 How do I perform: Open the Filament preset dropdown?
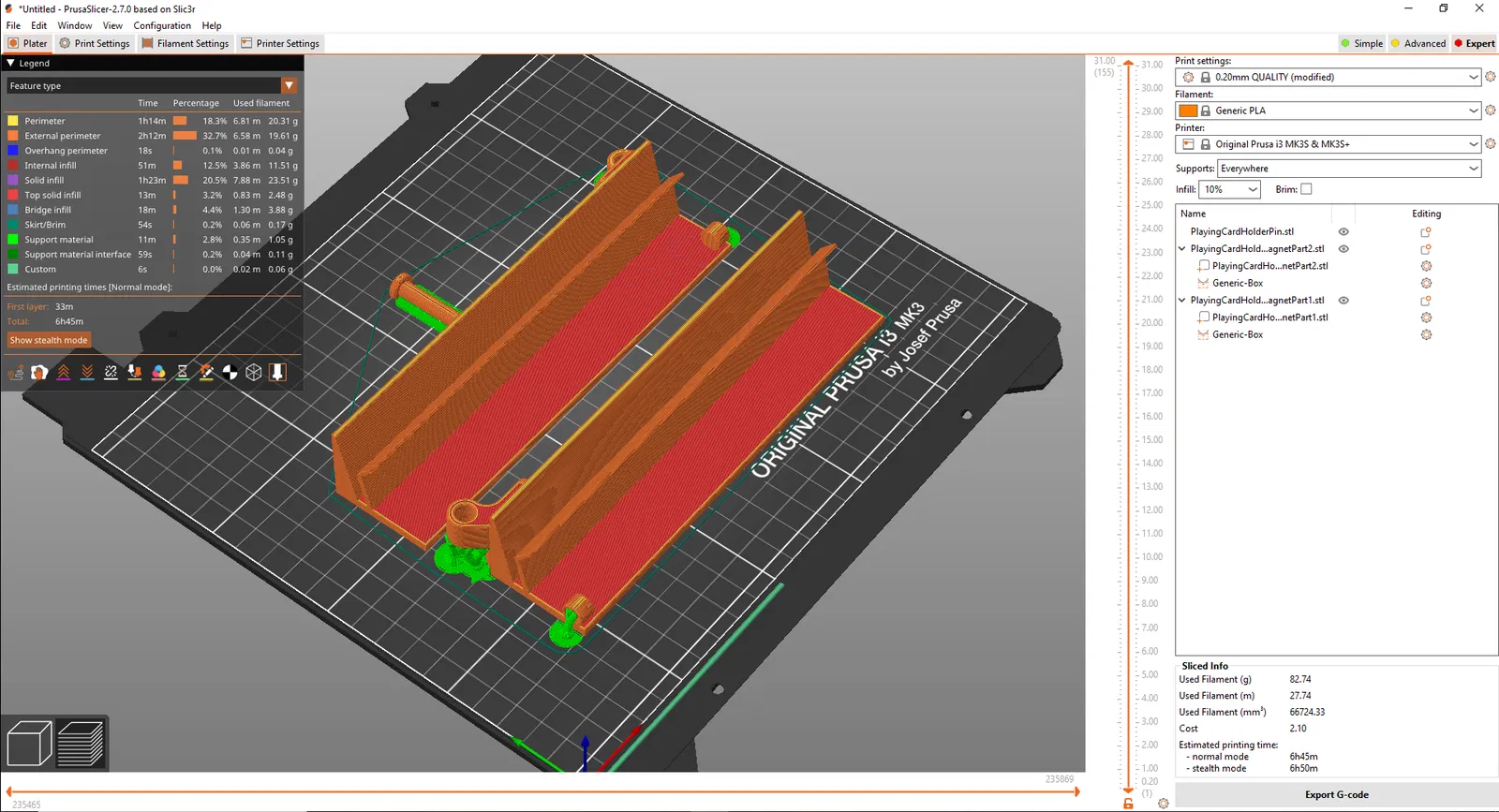click(1328, 111)
